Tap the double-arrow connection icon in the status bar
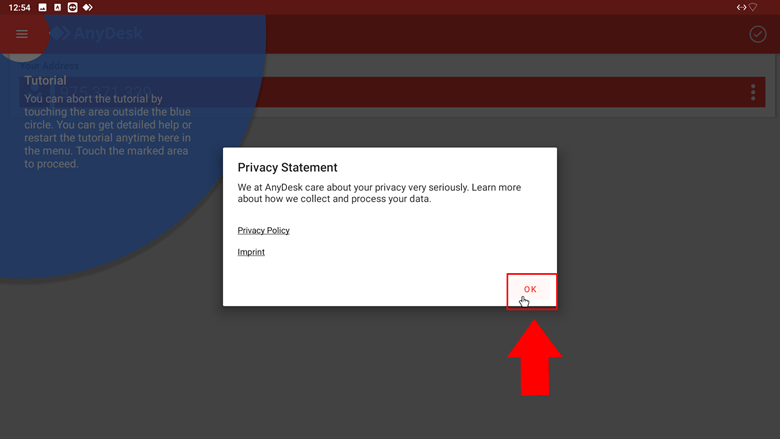780x439 pixels. pos(741,7)
